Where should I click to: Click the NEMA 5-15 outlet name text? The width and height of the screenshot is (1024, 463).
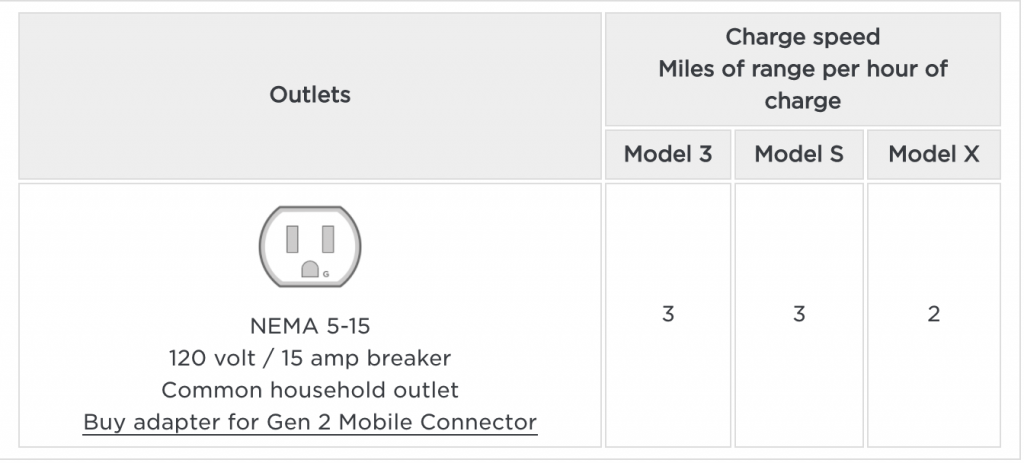pyautogui.click(x=310, y=325)
